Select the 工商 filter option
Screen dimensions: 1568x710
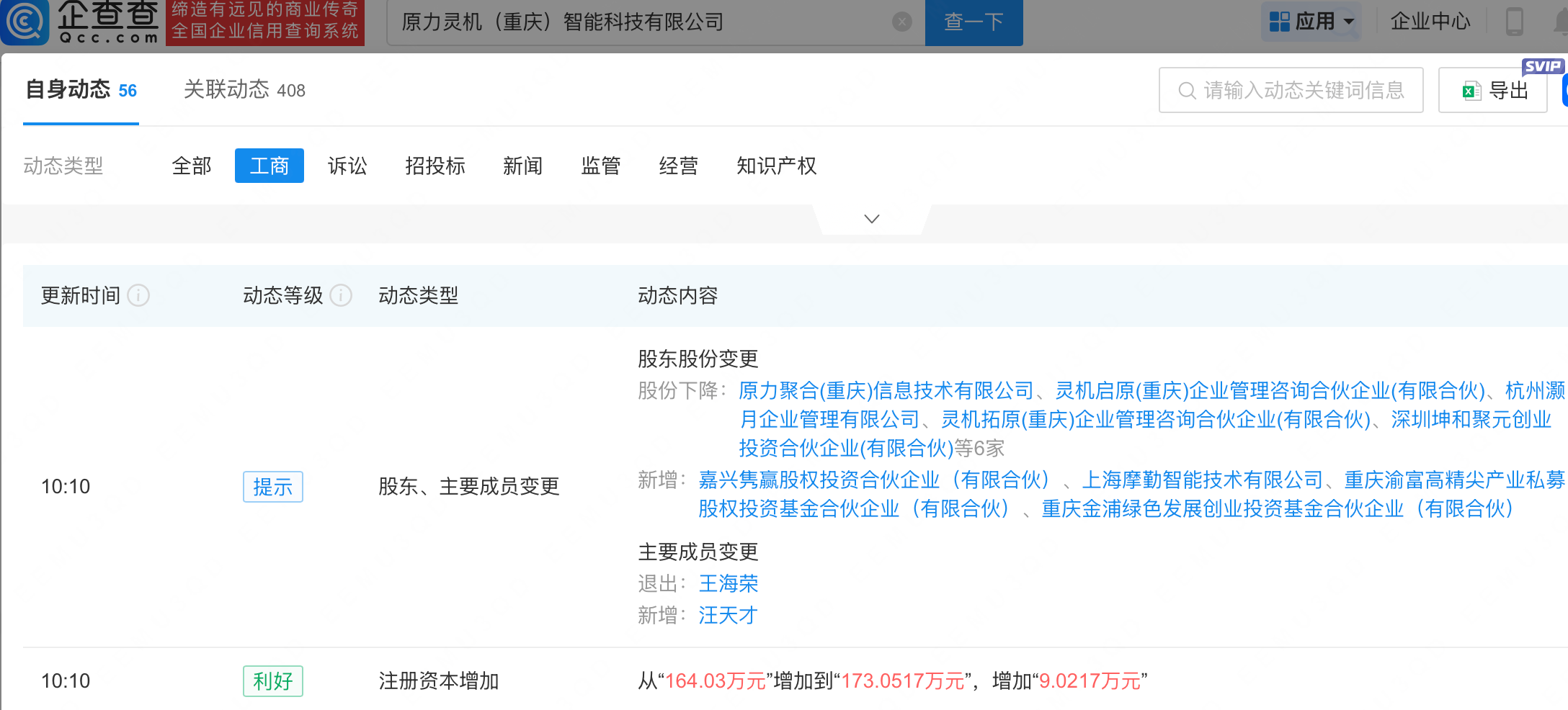click(x=269, y=166)
